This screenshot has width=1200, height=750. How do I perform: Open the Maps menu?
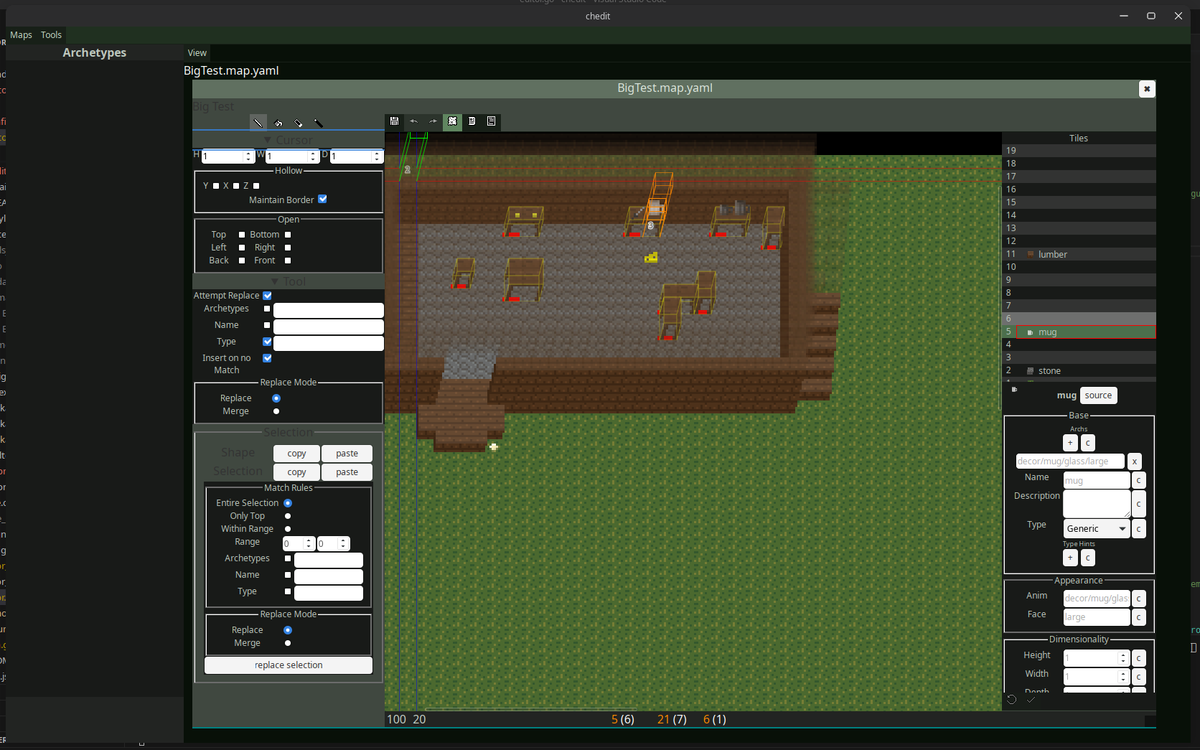20,34
